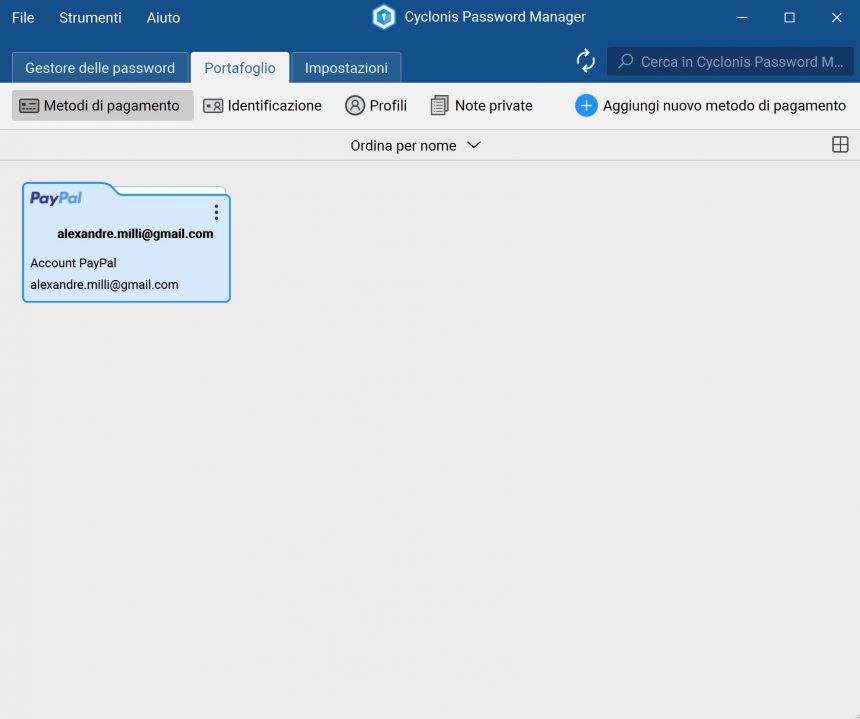Open the Note private section
860x719 pixels.
pyautogui.click(x=481, y=105)
